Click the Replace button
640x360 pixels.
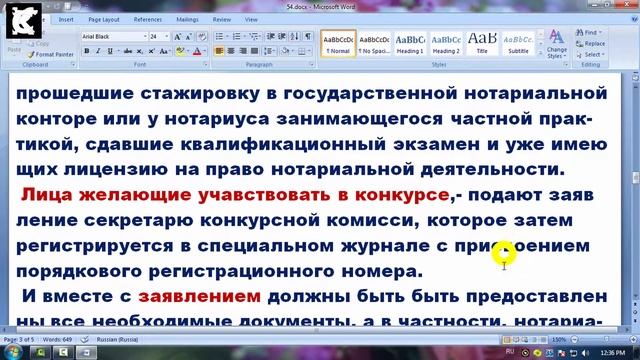point(590,43)
